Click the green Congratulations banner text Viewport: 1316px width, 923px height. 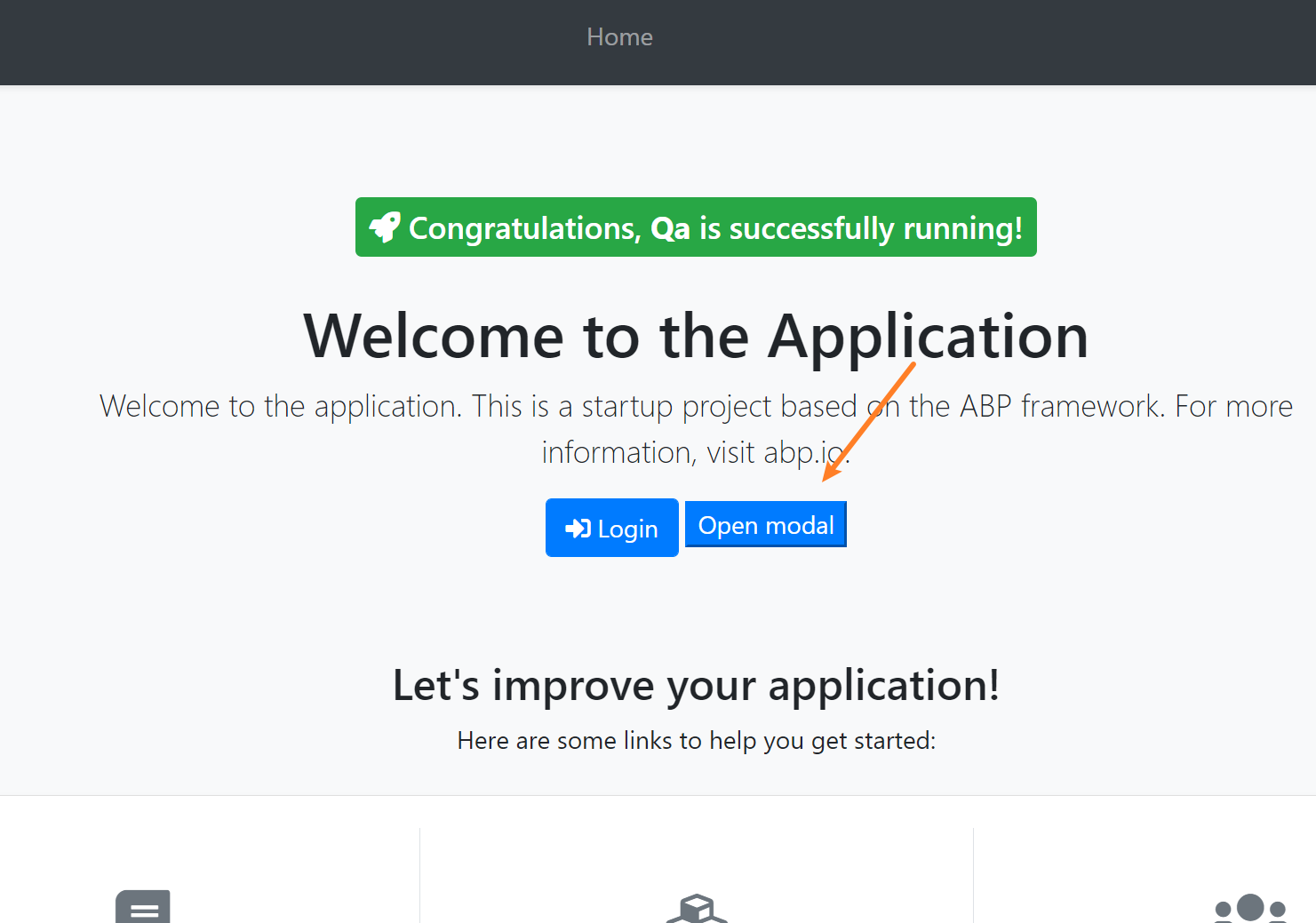[x=524, y=228]
